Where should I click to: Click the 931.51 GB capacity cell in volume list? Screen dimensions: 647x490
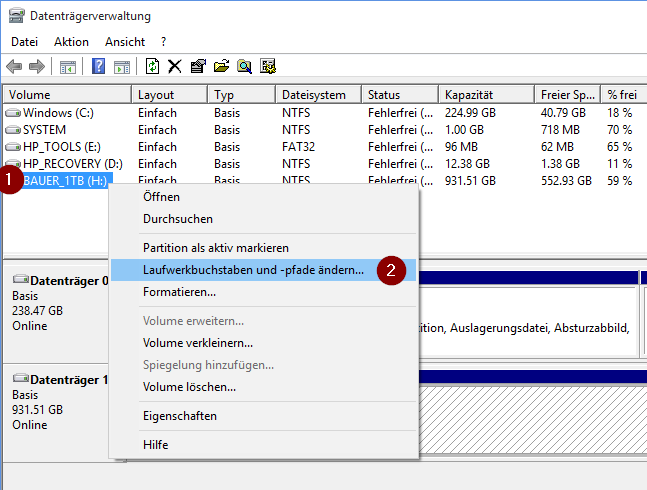point(470,181)
